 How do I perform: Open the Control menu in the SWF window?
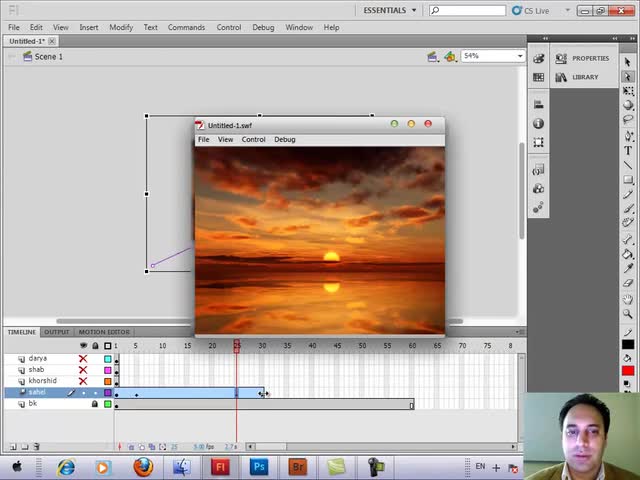point(253,140)
